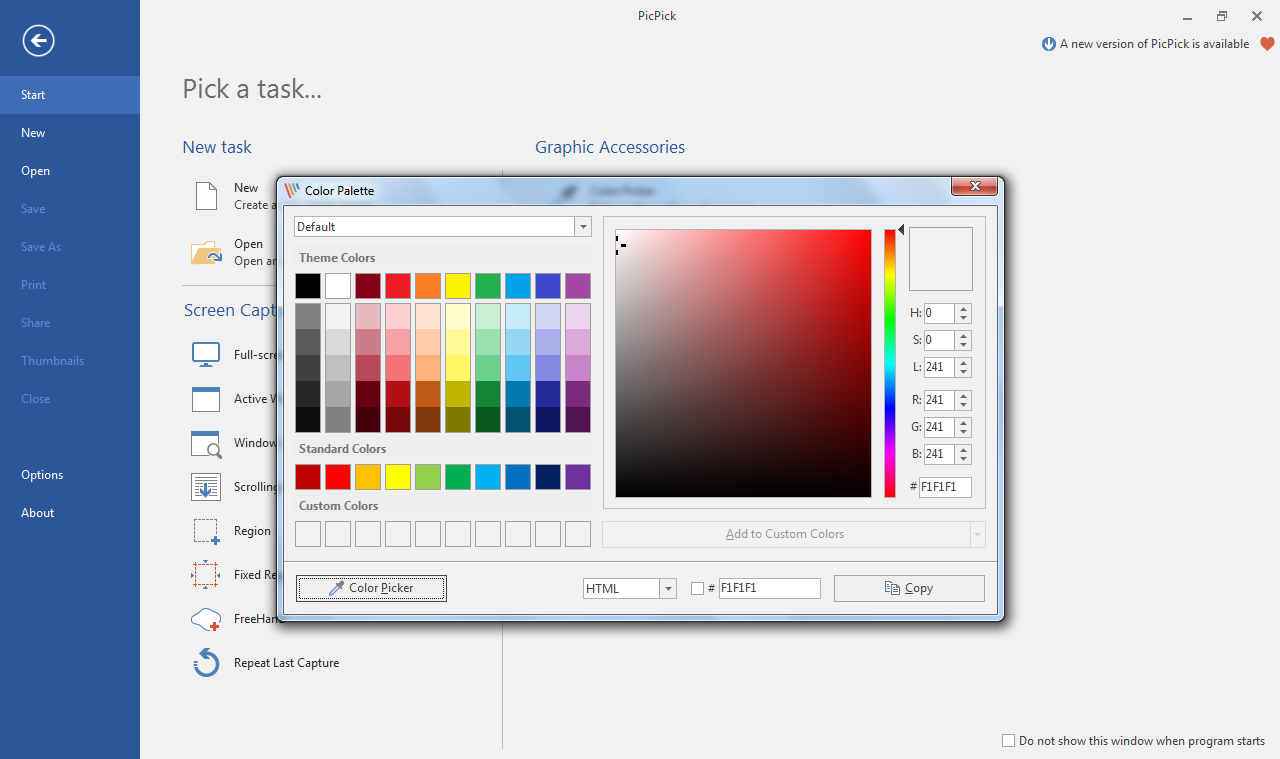
Task: Increase the R value spinner
Action: 963,396
